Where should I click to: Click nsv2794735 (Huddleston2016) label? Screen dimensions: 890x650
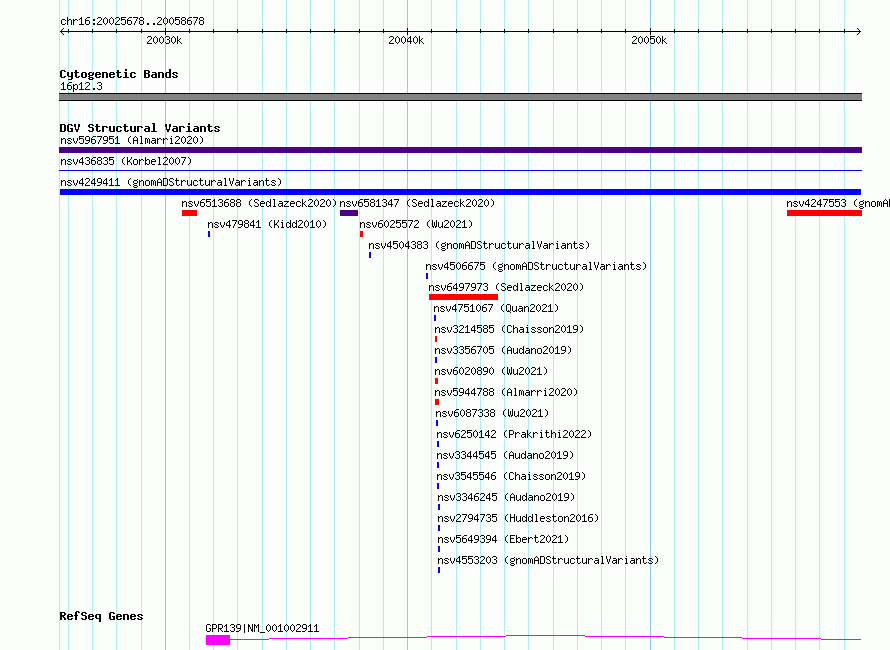[x=518, y=518]
